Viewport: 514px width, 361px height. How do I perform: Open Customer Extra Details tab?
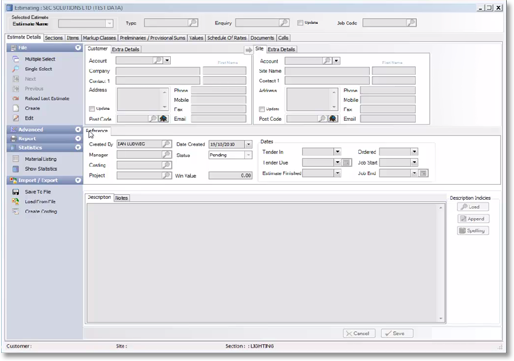point(126,49)
